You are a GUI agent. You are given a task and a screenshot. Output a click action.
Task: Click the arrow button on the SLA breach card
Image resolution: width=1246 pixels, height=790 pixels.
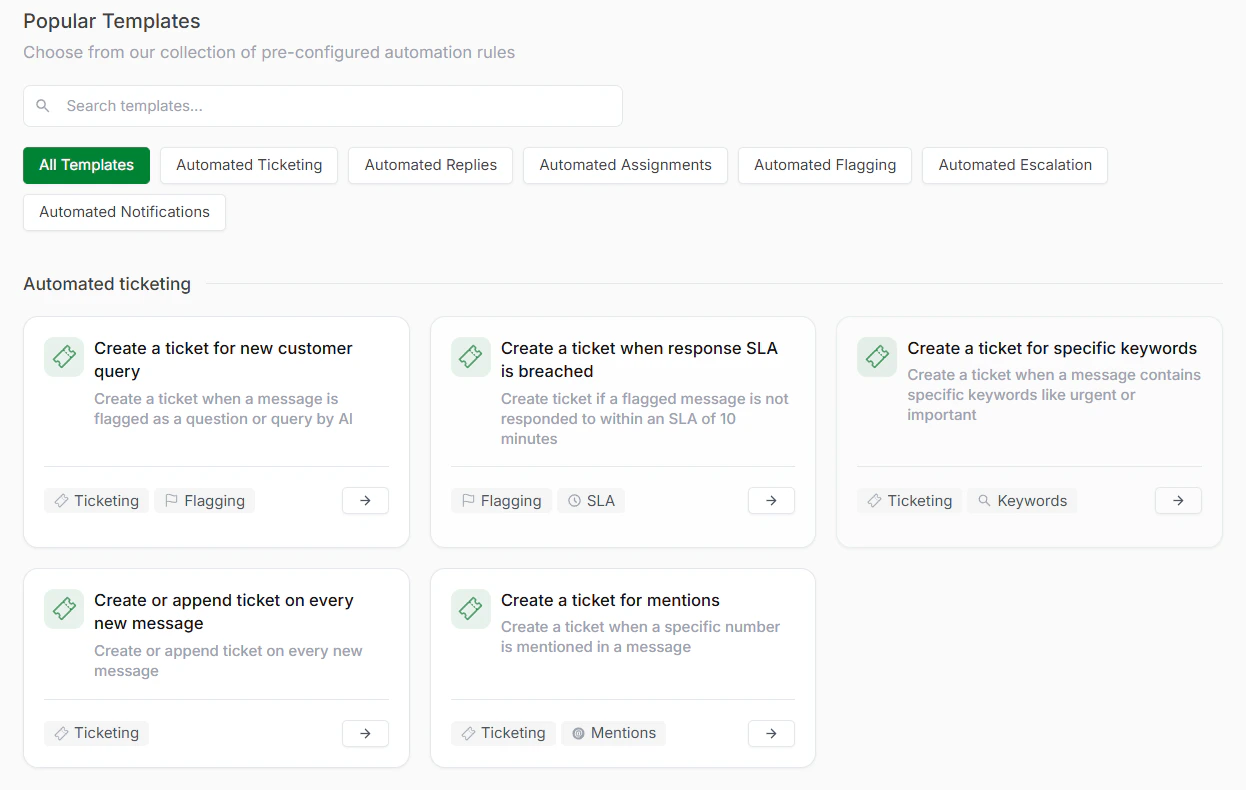771,500
